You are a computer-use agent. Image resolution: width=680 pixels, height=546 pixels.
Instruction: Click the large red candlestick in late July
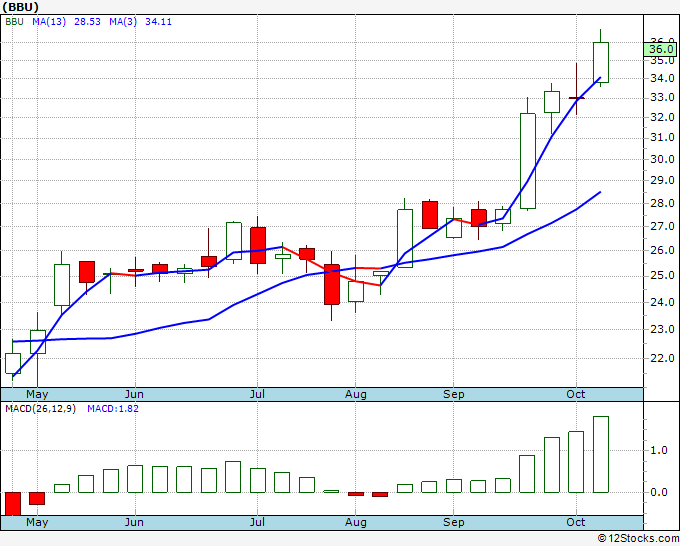(x=332, y=284)
